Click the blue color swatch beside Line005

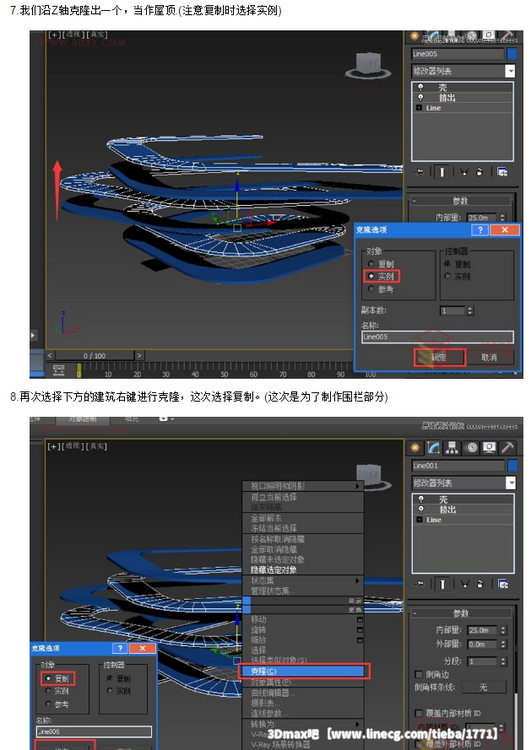point(511,54)
